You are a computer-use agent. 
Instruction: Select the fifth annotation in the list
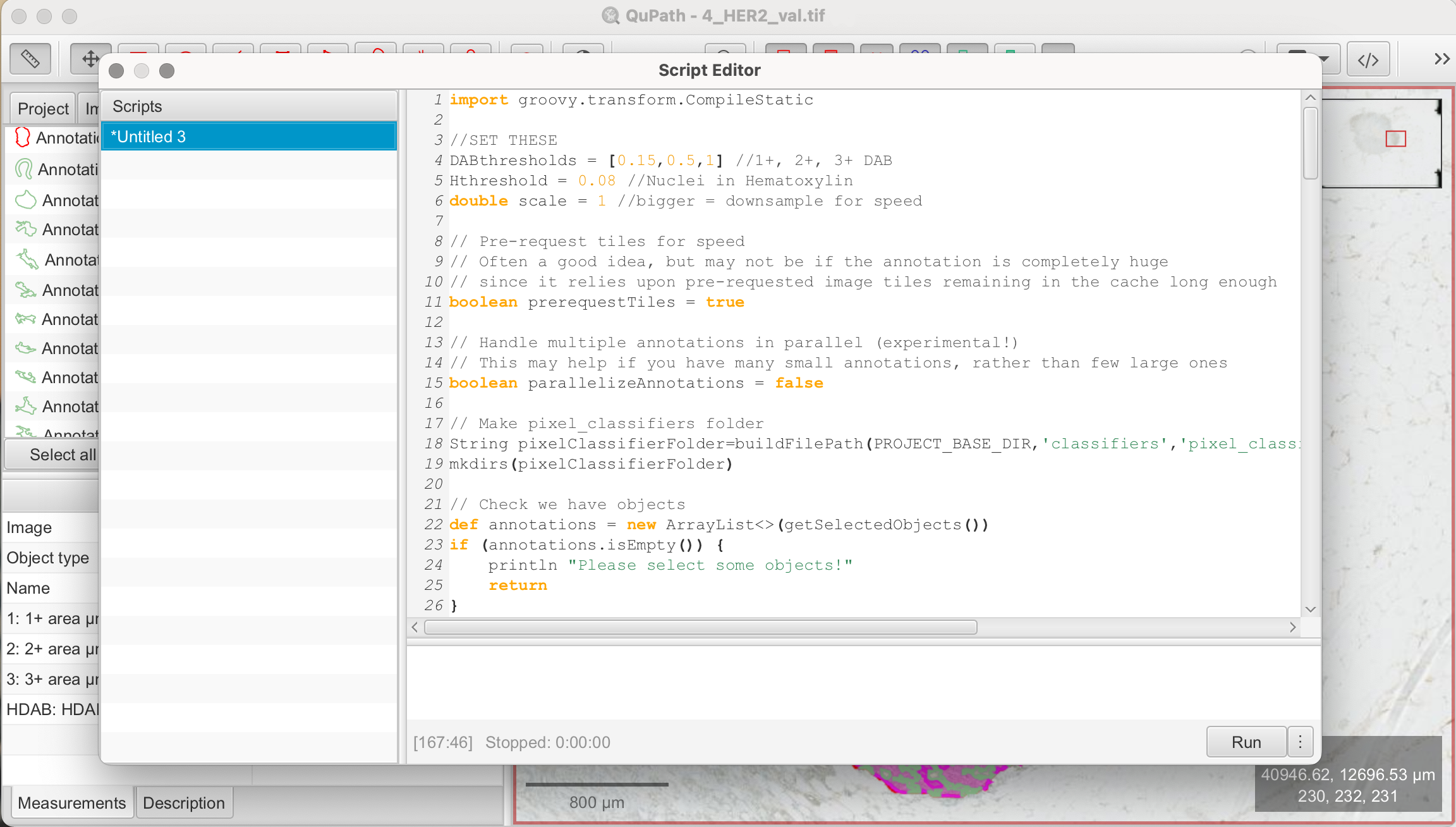tap(56, 260)
